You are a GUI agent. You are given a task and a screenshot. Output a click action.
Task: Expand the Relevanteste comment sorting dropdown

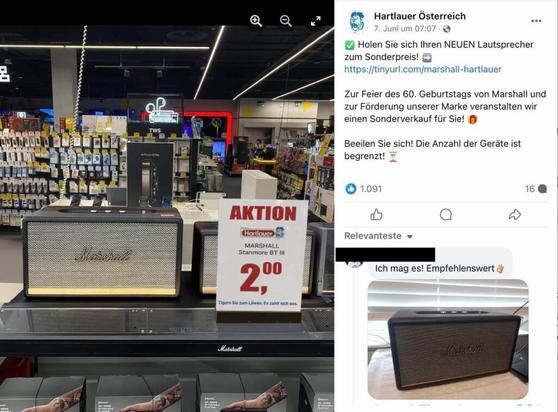(x=378, y=236)
